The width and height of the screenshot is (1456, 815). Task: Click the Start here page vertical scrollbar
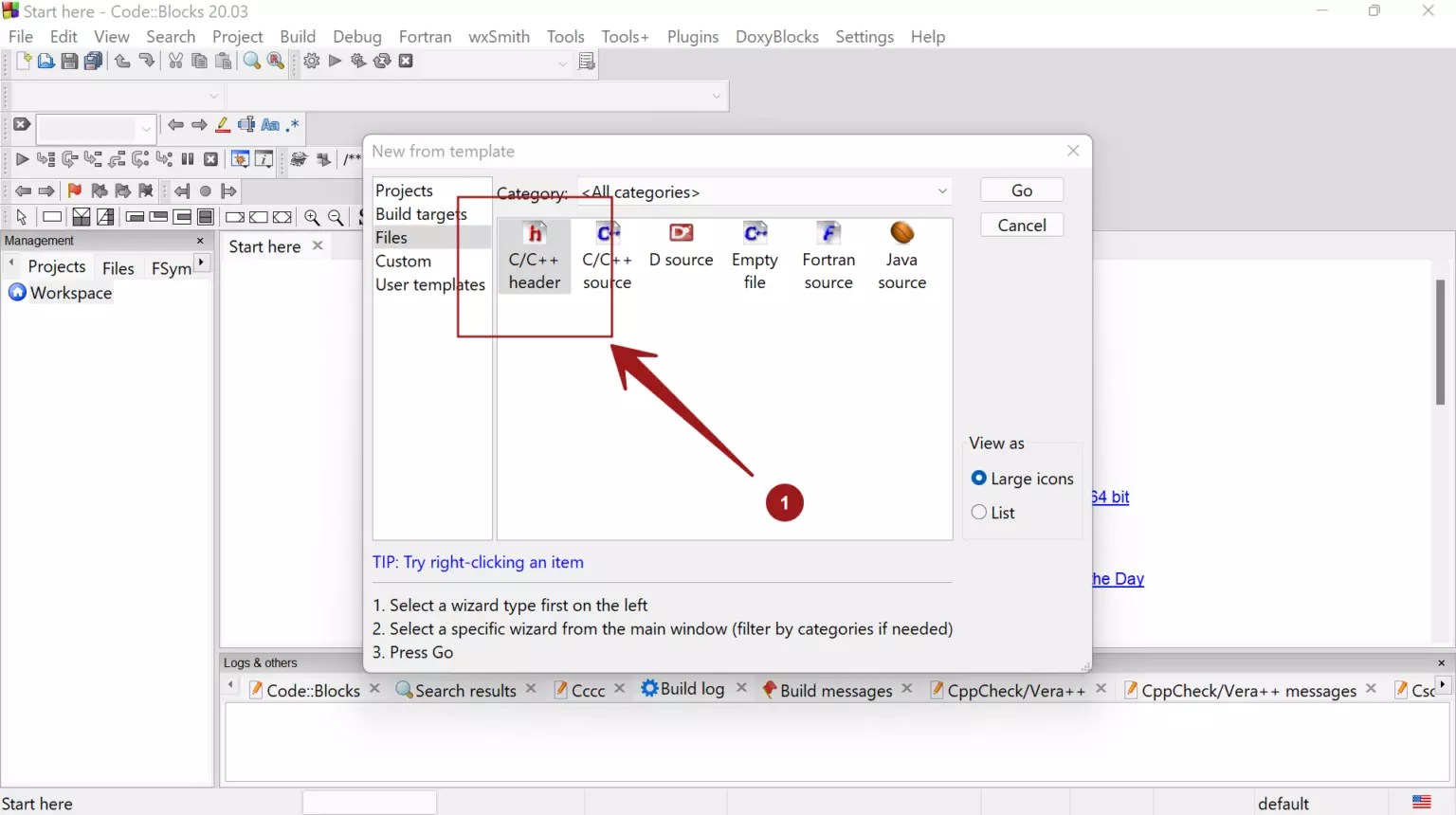[1440, 343]
